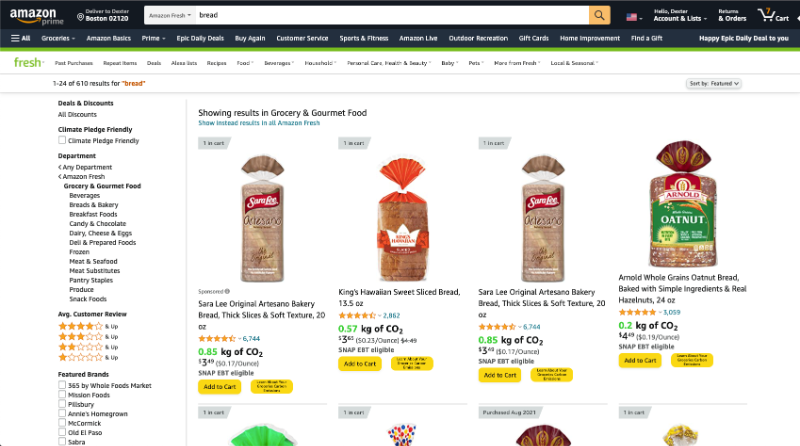Open the All hamburger menu
This screenshot has width=800, height=446.
click(20, 38)
